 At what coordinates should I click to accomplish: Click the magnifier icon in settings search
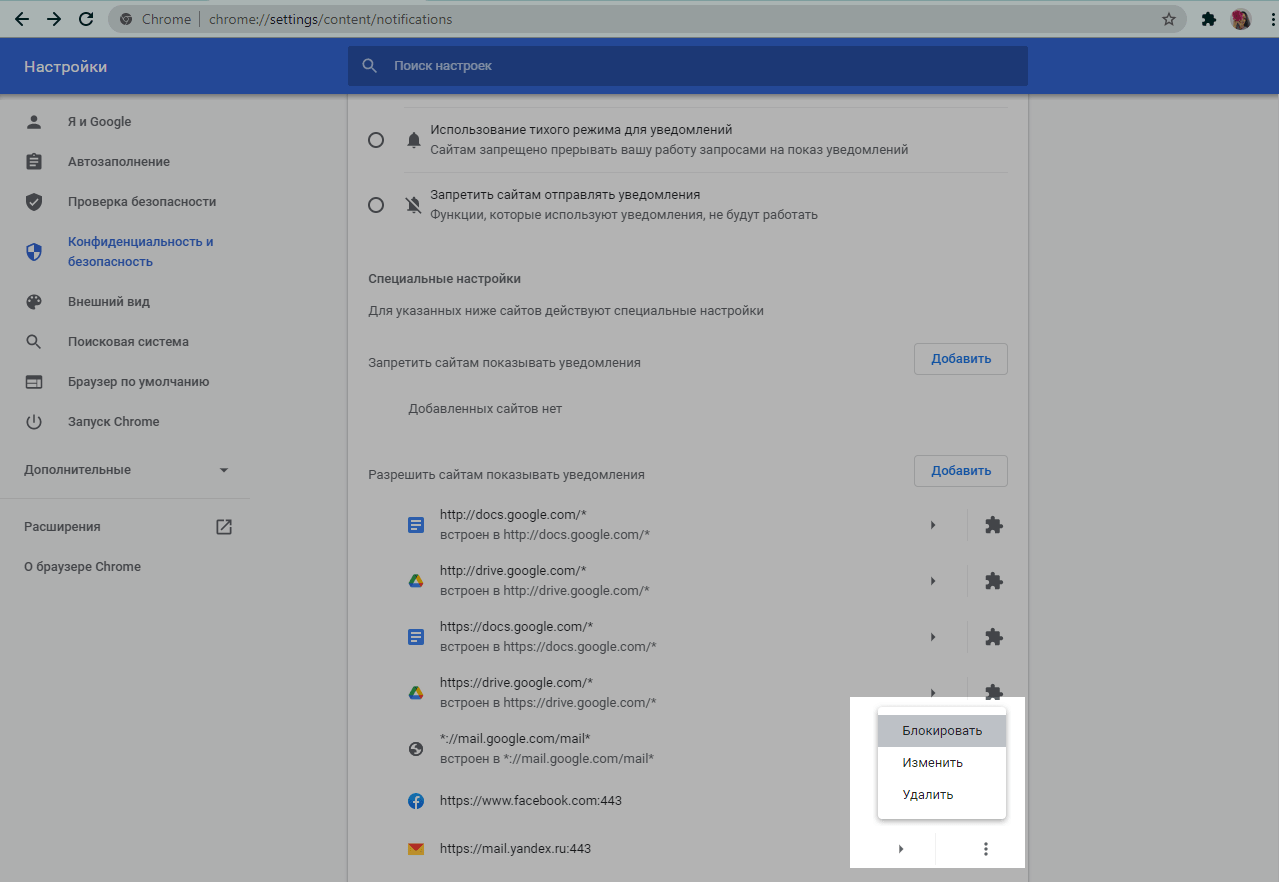[x=370, y=66]
